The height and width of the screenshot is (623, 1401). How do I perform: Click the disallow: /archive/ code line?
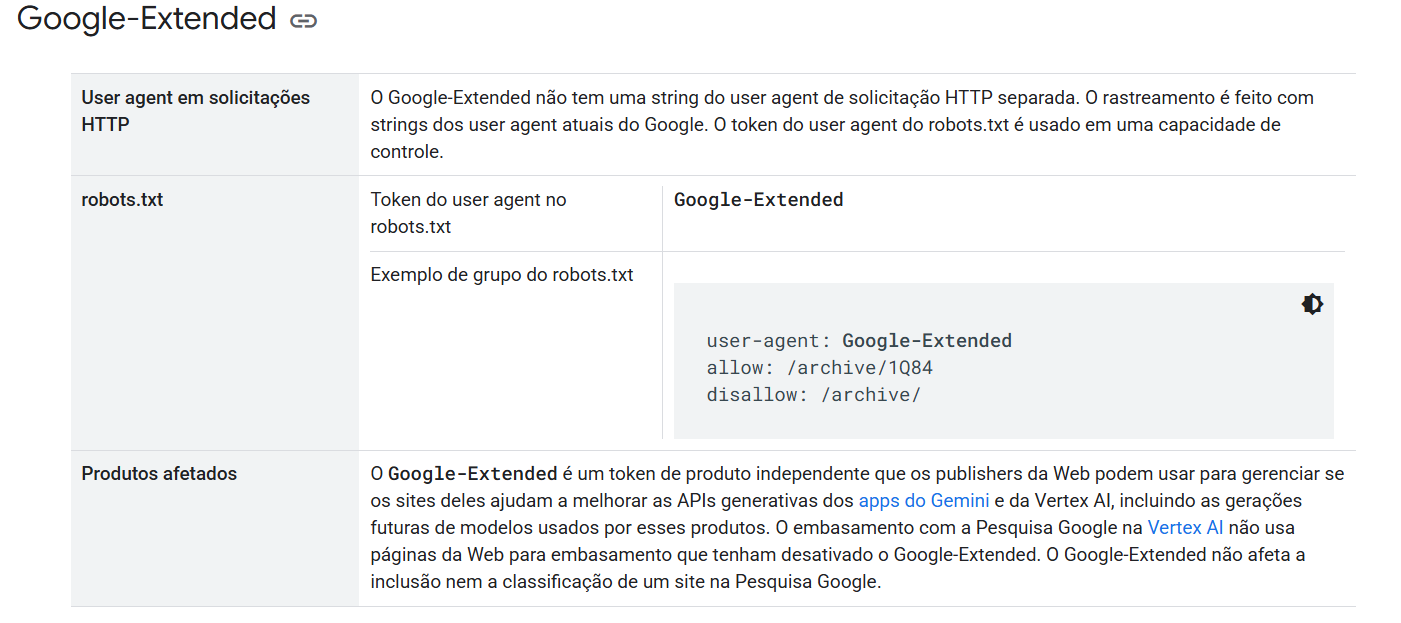(813, 395)
